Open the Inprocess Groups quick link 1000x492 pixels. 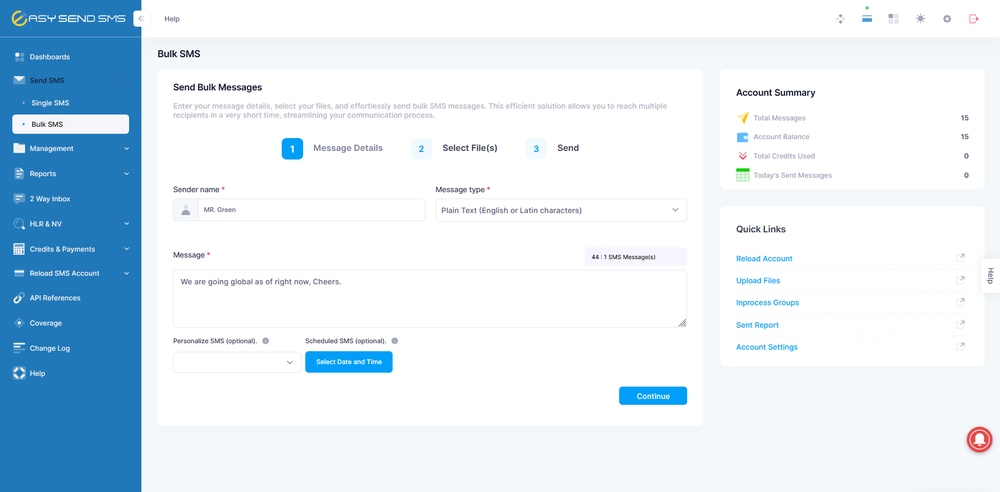[767, 302]
